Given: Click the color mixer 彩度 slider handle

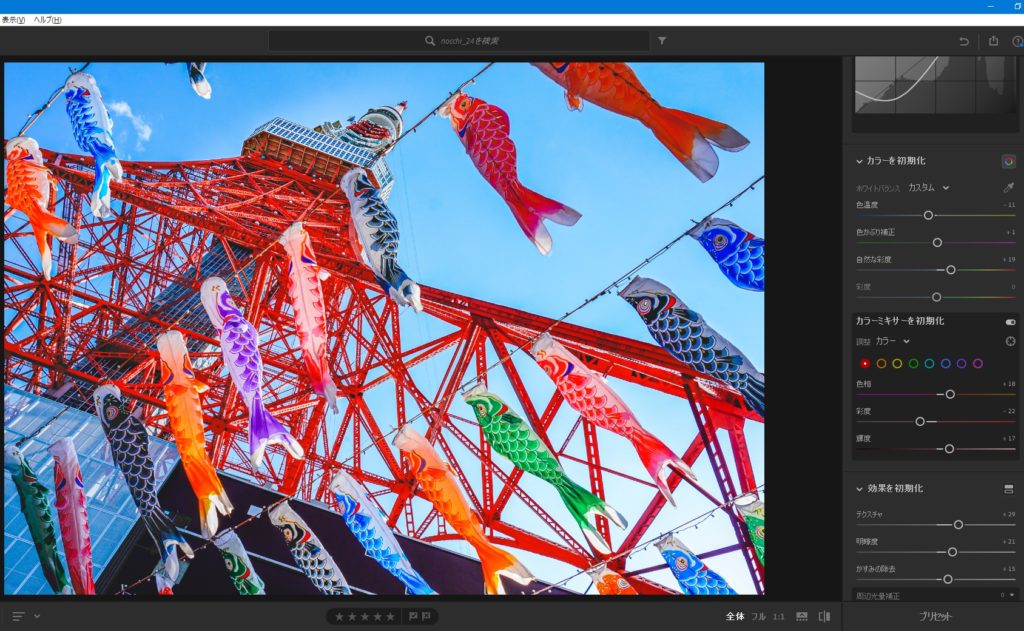Looking at the screenshot, I should [920, 421].
